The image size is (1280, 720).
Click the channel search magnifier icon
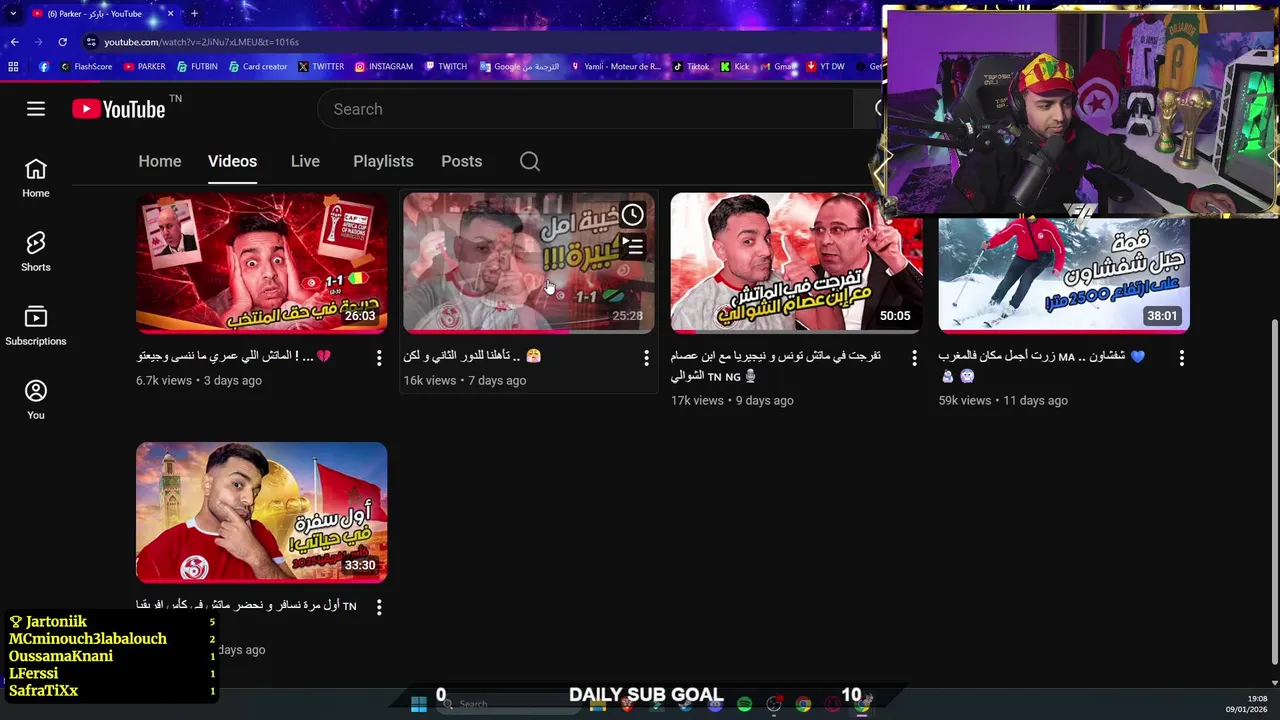click(530, 161)
